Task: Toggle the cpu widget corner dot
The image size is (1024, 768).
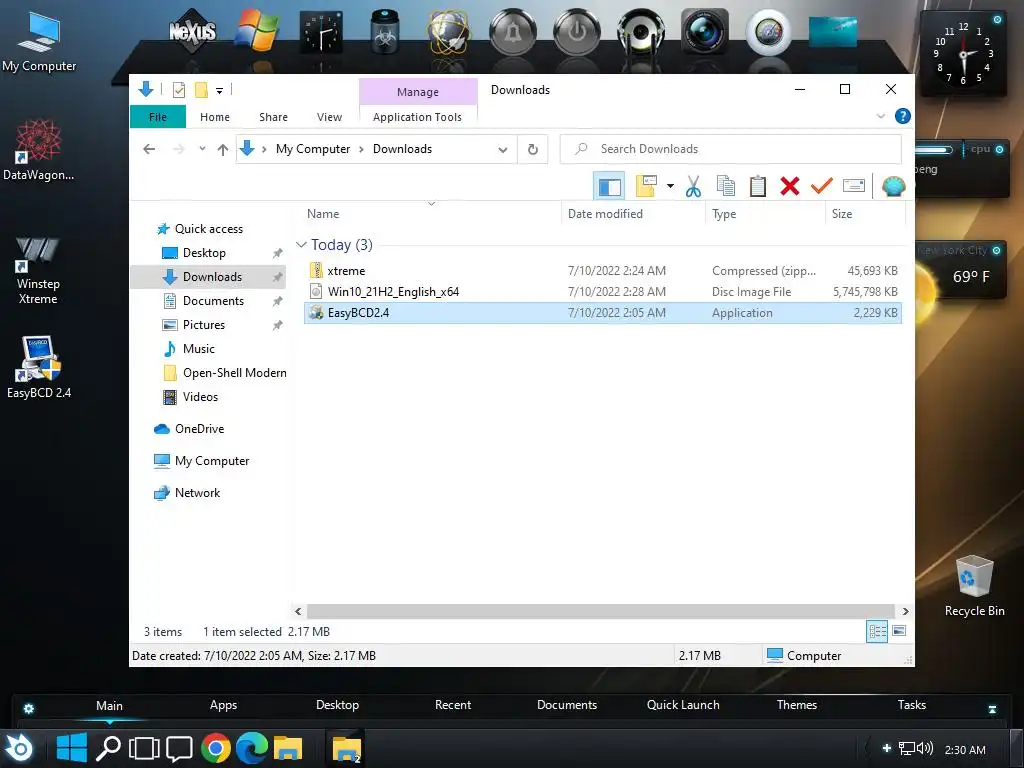Action: coord(999,150)
